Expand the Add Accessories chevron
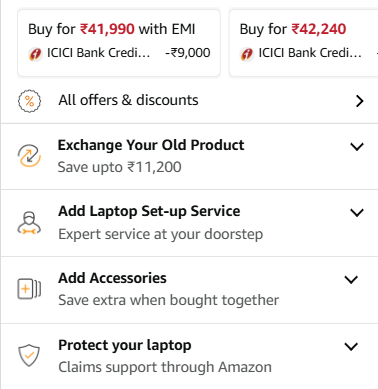This screenshot has height=389, width=378. pos(351,279)
